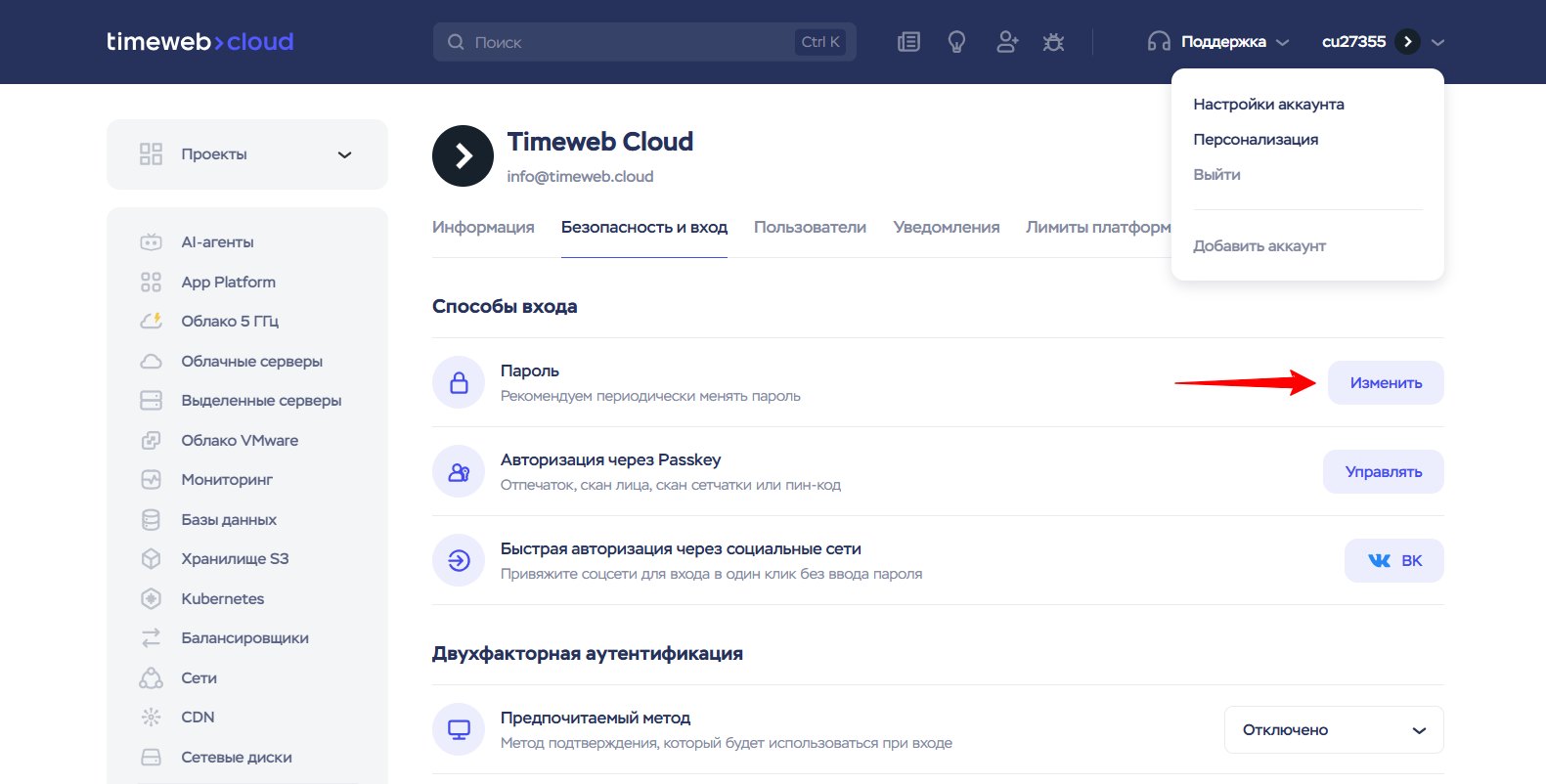Image resolution: width=1546 pixels, height=784 pixels.
Task: Click the headphones support icon
Action: click(x=1159, y=42)
